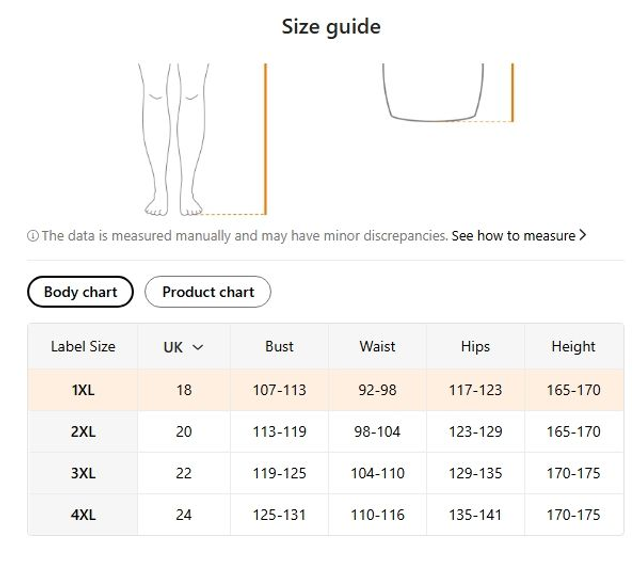Switch to the Product chart tab
Screen dimensions: 640x565
pos(208,292)
